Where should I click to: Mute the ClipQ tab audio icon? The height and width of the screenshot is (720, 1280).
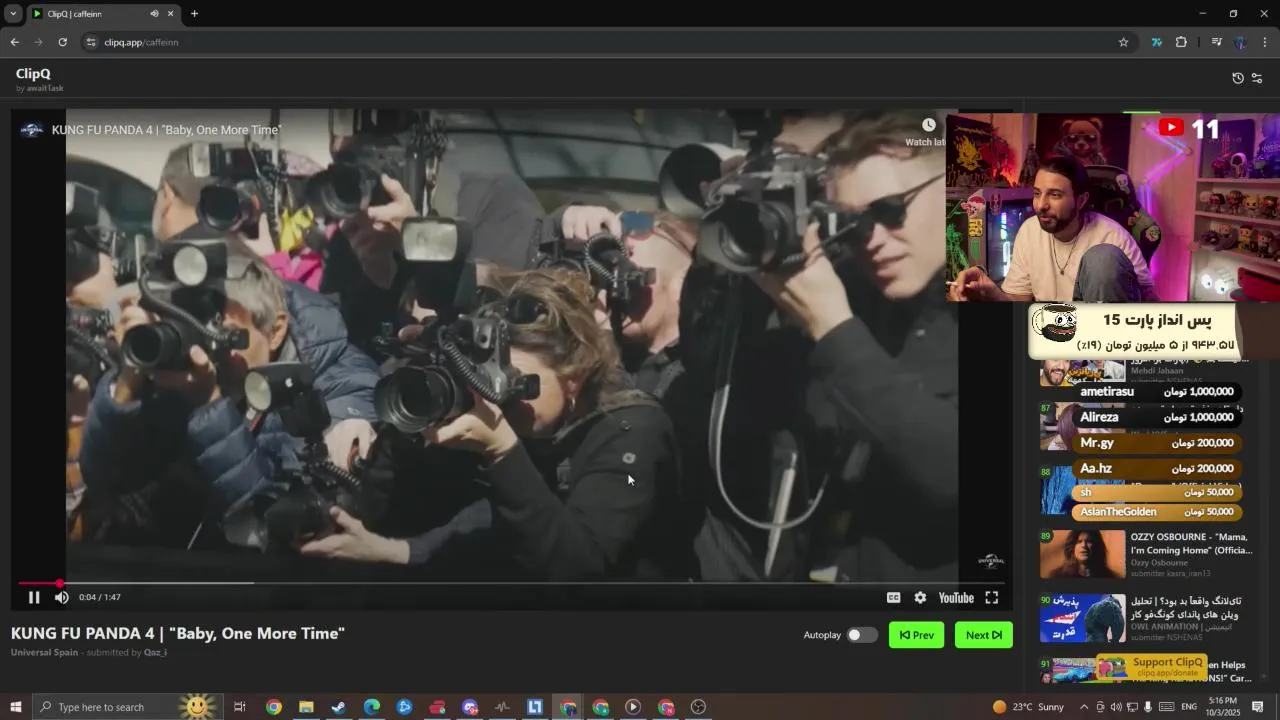click(x=154, y=14)
